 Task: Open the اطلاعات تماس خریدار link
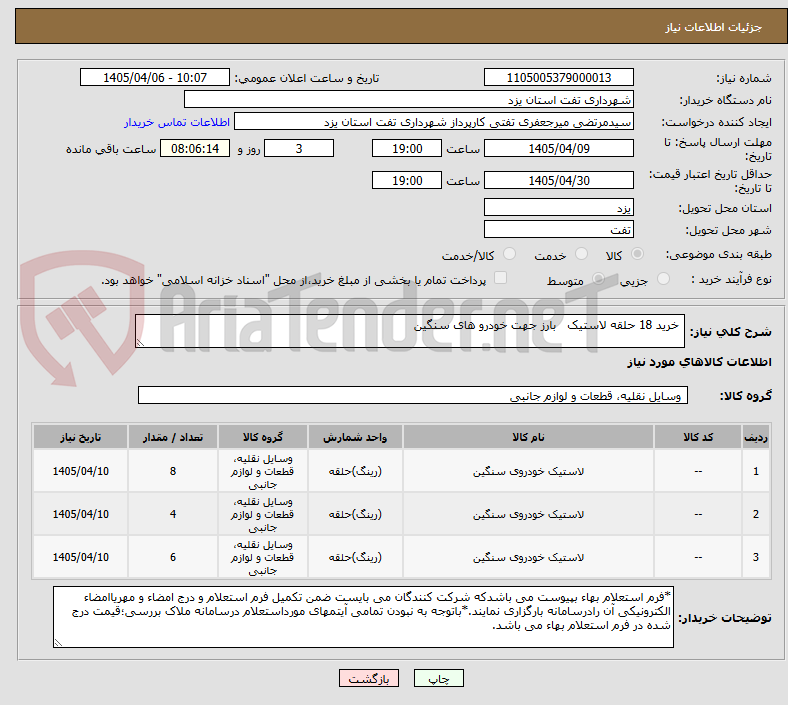pyautogui.click(x=177, y=122)
